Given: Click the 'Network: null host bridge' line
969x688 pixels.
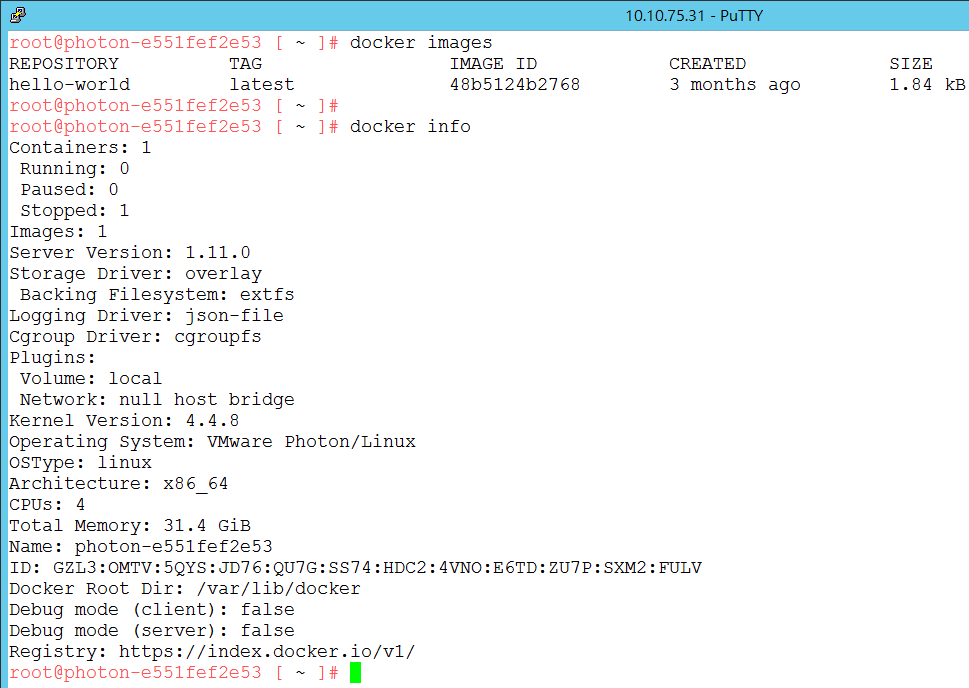Looking at the screenshot, I should coord(157,400).
